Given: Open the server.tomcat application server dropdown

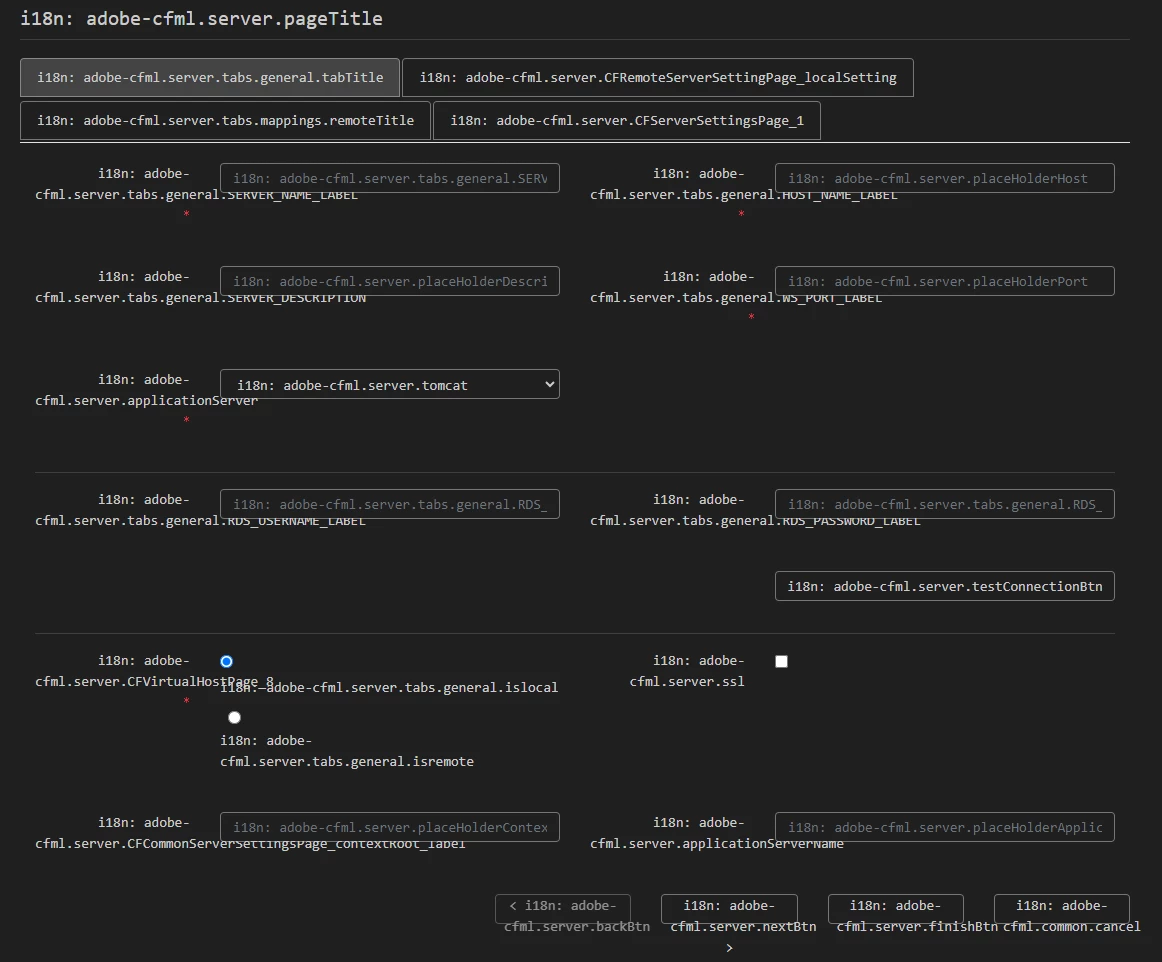Looking at the screenshot, I should pyautogui.click(x=390, y=385).
